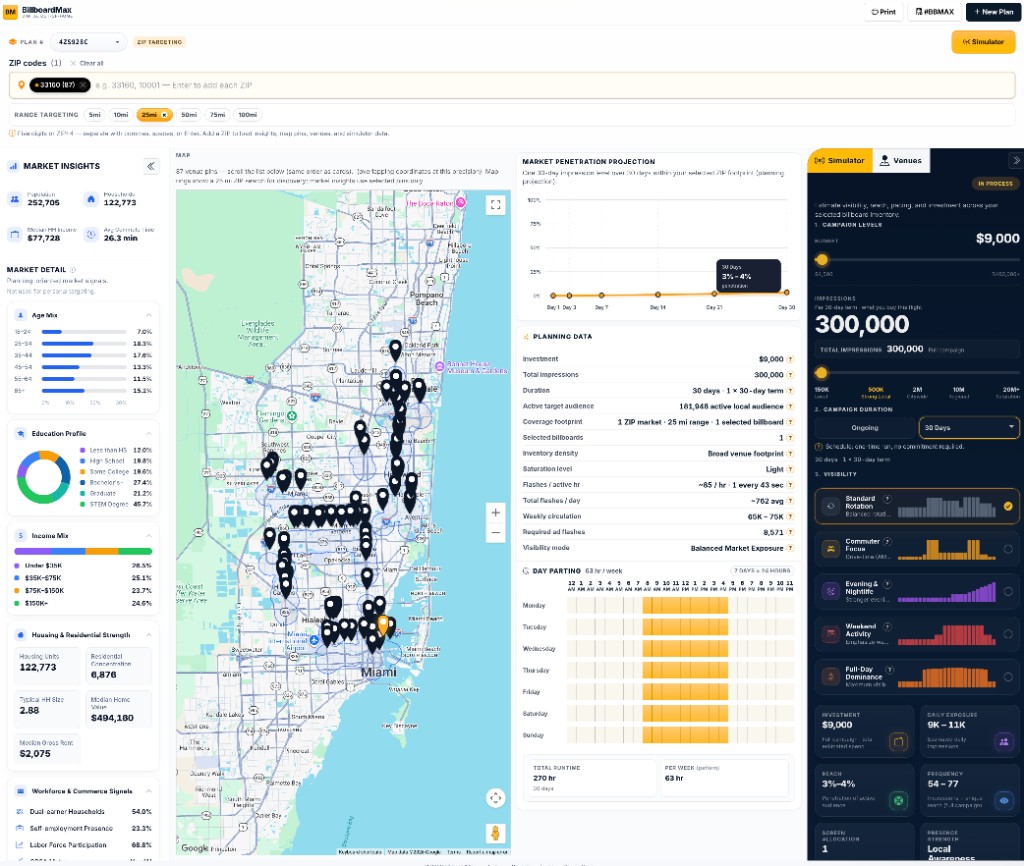
Task: Click the New Plan button
Action: 993,12
